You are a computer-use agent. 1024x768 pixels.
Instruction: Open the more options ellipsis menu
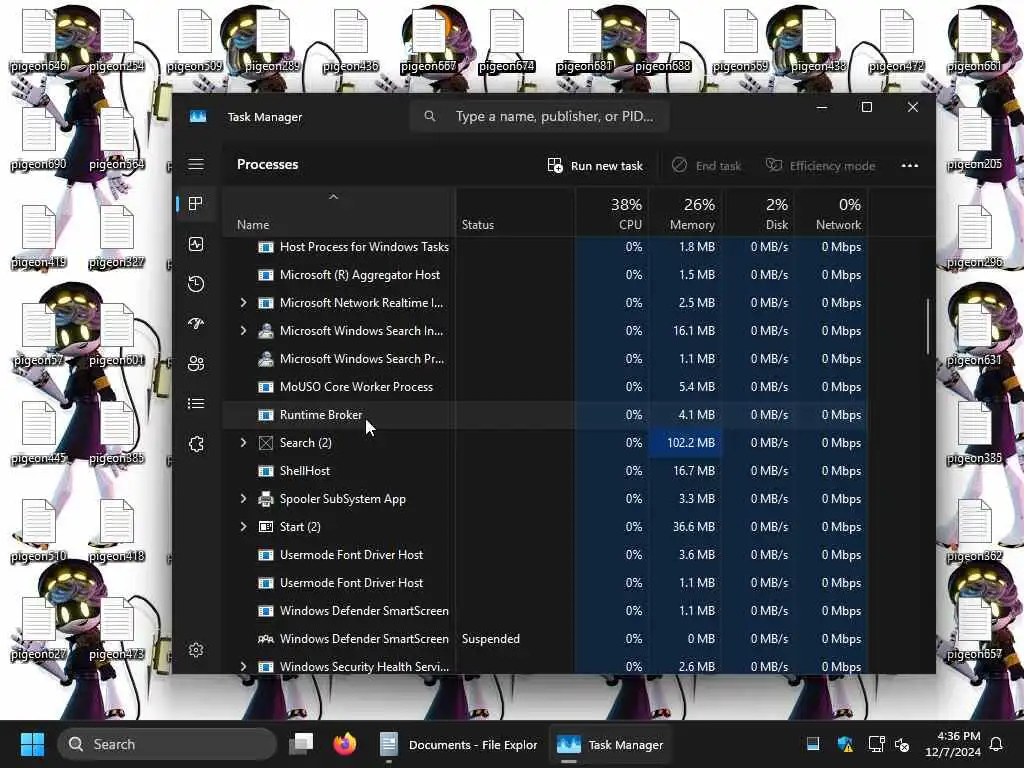(910, 165)
